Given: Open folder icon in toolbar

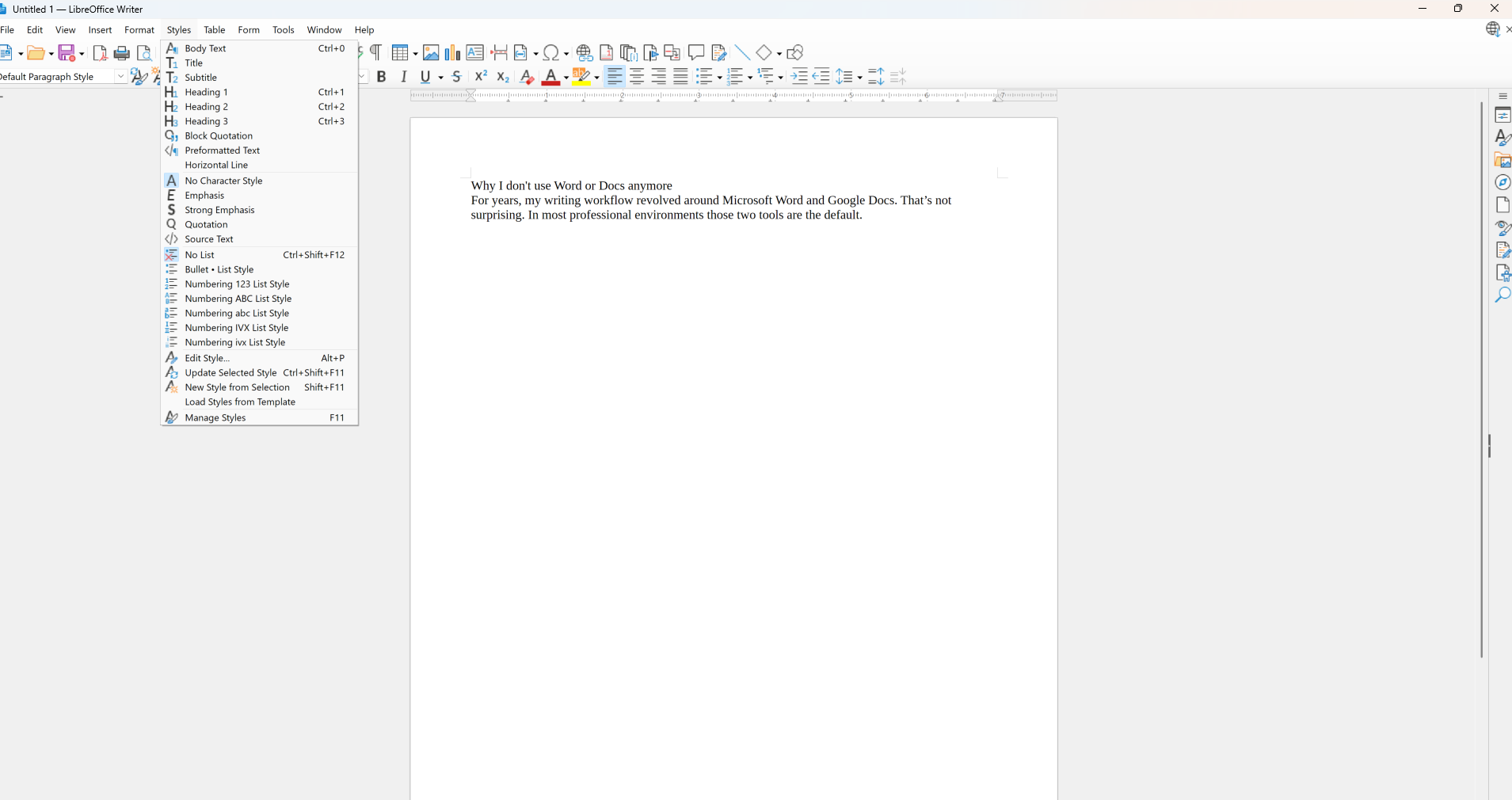Looking at the screenshot, I should point(35,53).
